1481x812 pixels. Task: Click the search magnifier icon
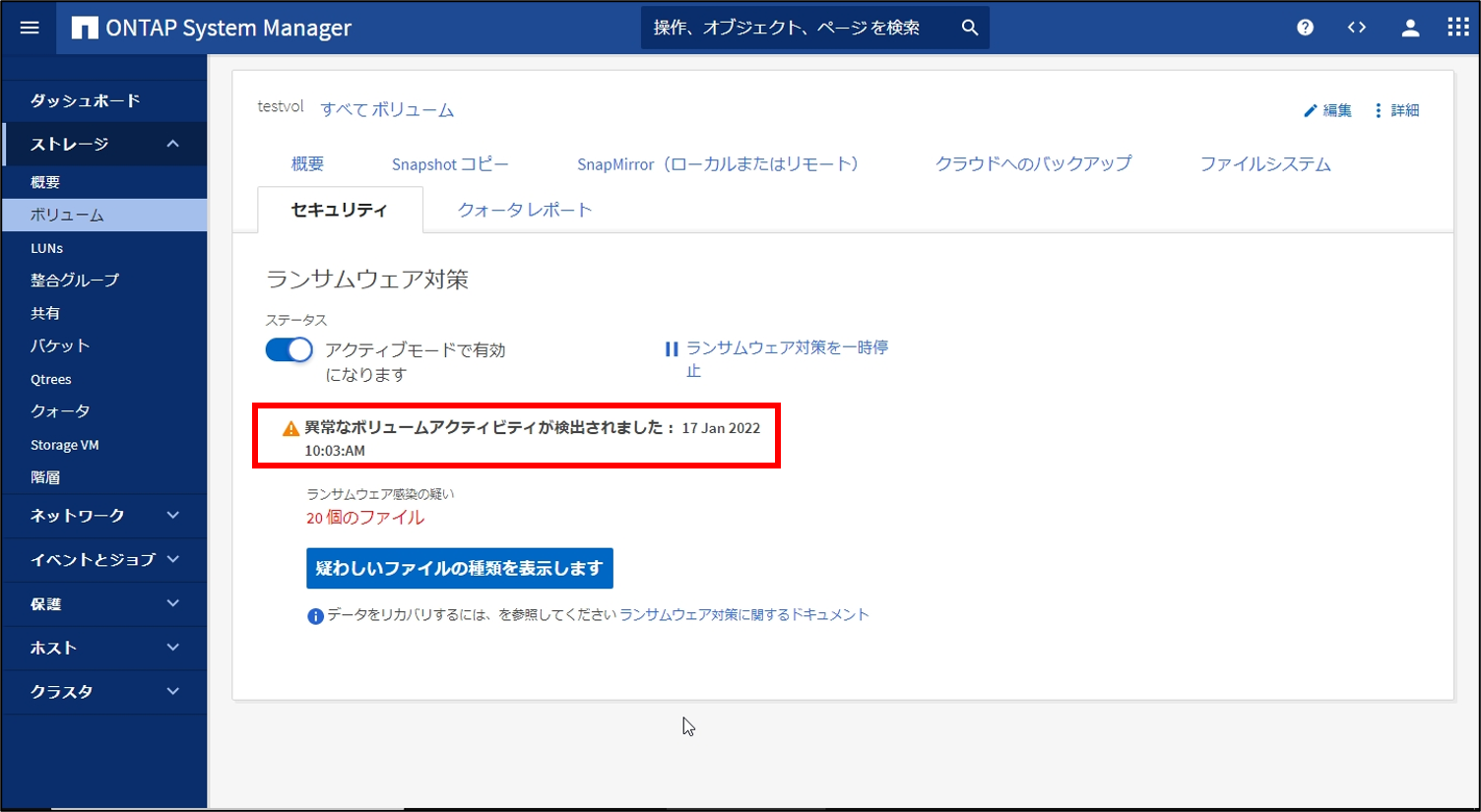click(970, 28)
